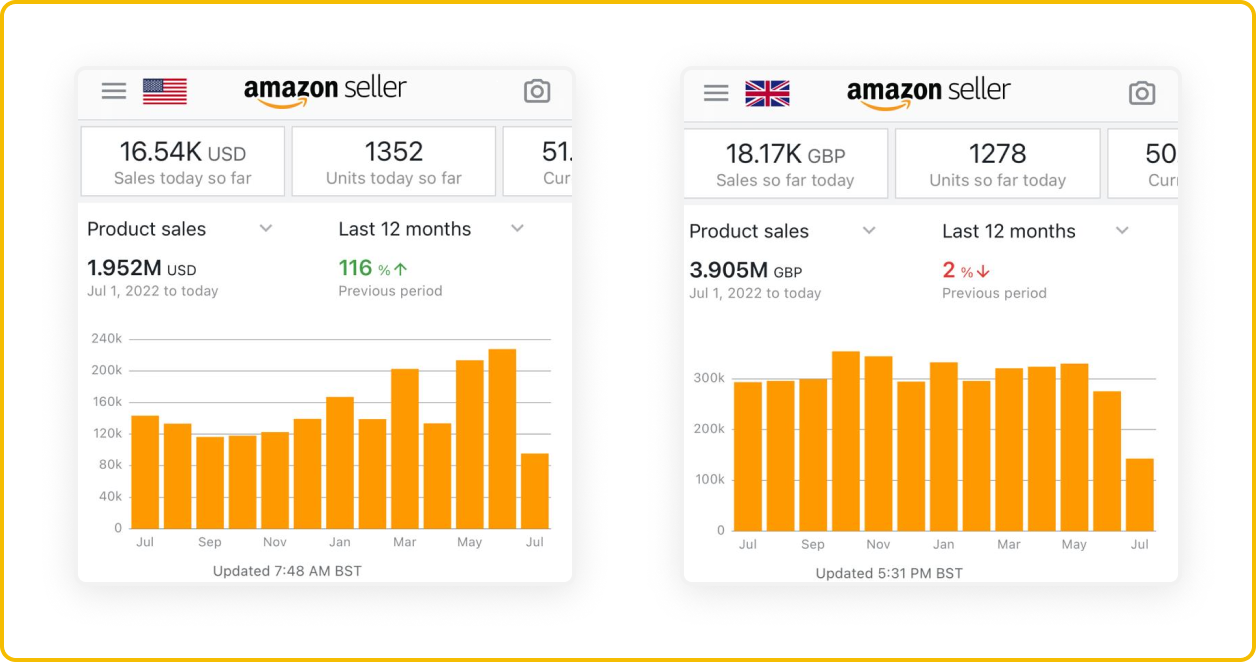The width and height of the screenshot is (1256, 662).
Task: Select the 16.54K USD sales today card
Action: click(x=183, y=161)
